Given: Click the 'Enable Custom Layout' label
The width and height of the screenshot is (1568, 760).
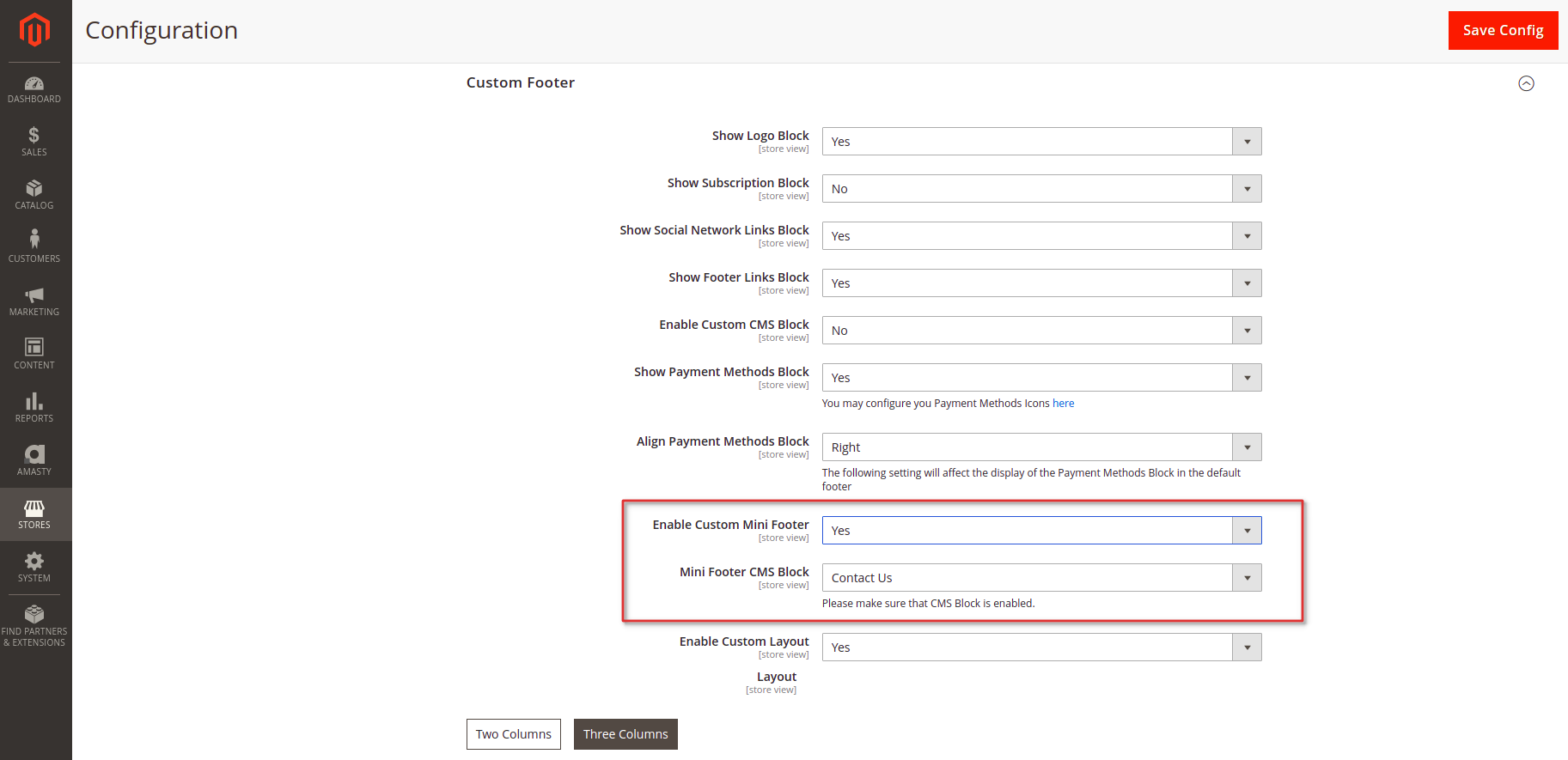Looking at the screenshot, I should point(744,641).
